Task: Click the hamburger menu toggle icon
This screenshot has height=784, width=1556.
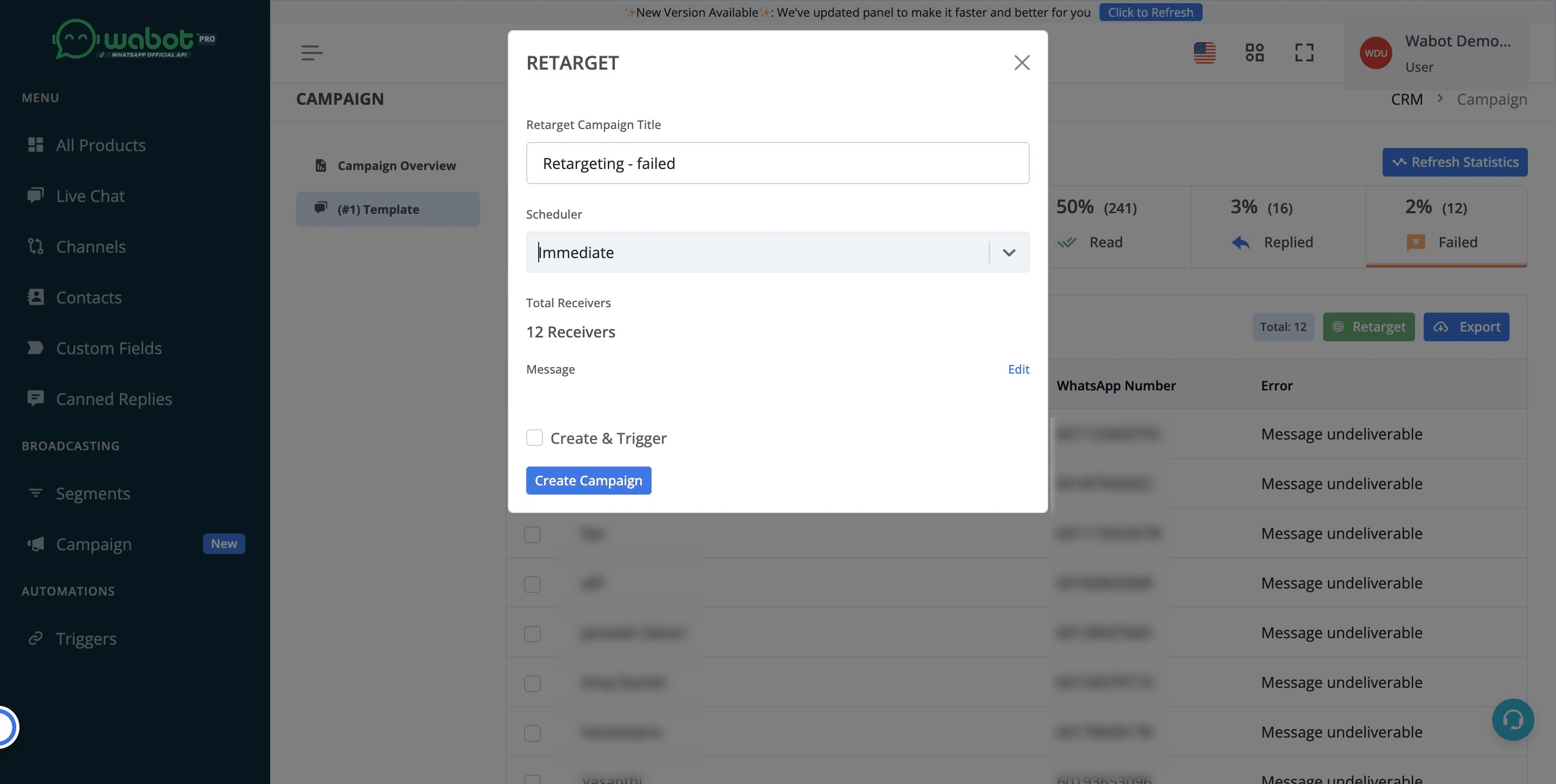Action: click(312, 52)
